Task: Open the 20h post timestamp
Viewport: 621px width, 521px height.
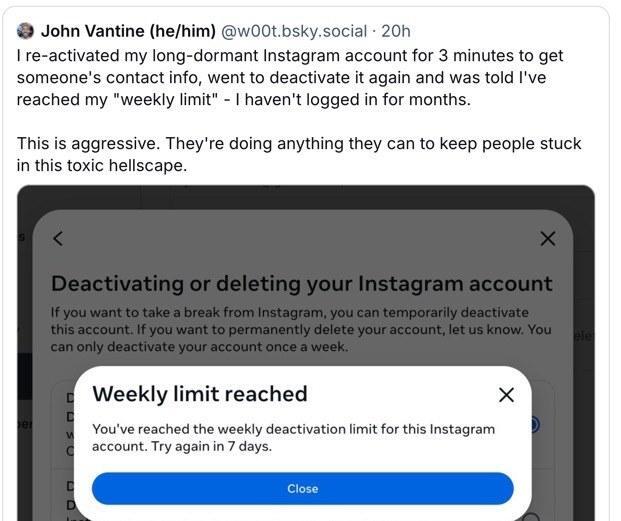Action: click(x=396, y=31)
